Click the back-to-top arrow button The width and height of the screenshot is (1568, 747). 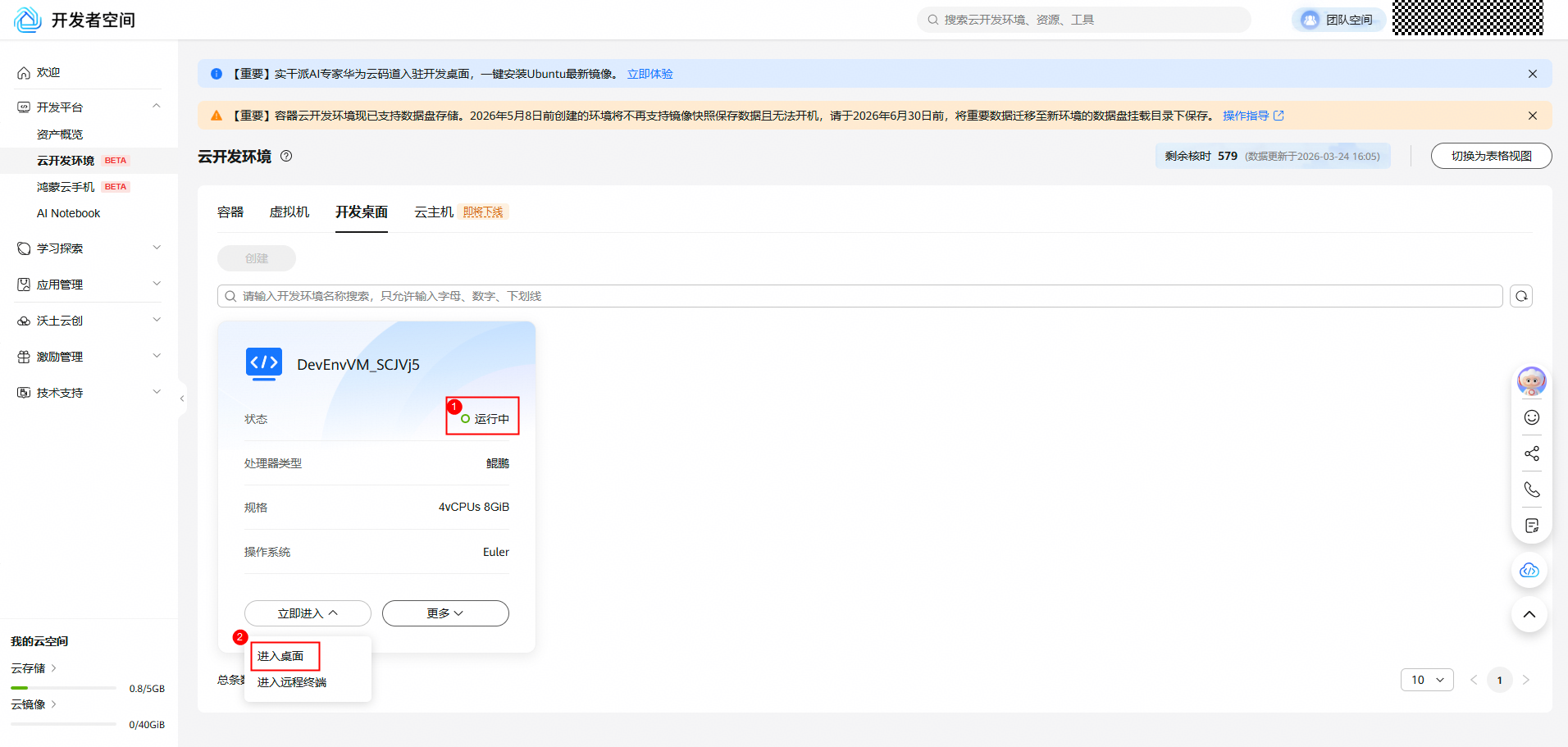tap(1529, 614)
